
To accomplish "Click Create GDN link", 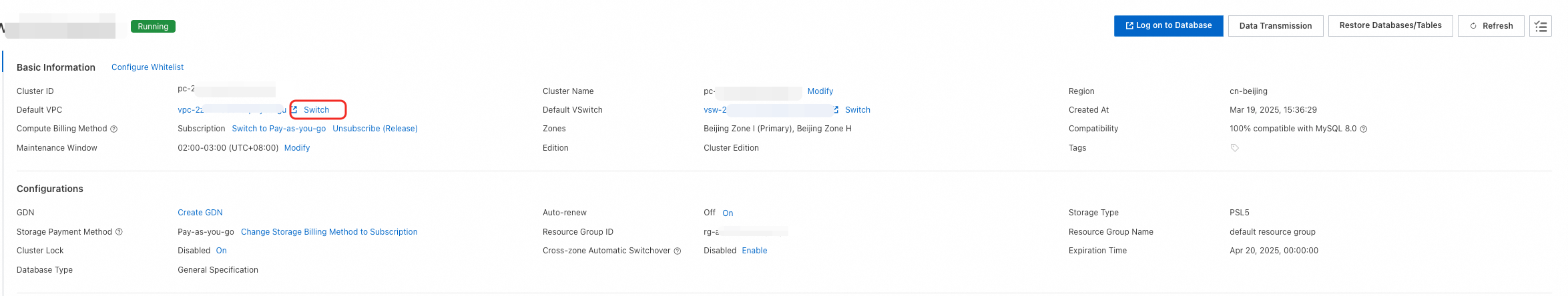I will (x=200, y=213).
